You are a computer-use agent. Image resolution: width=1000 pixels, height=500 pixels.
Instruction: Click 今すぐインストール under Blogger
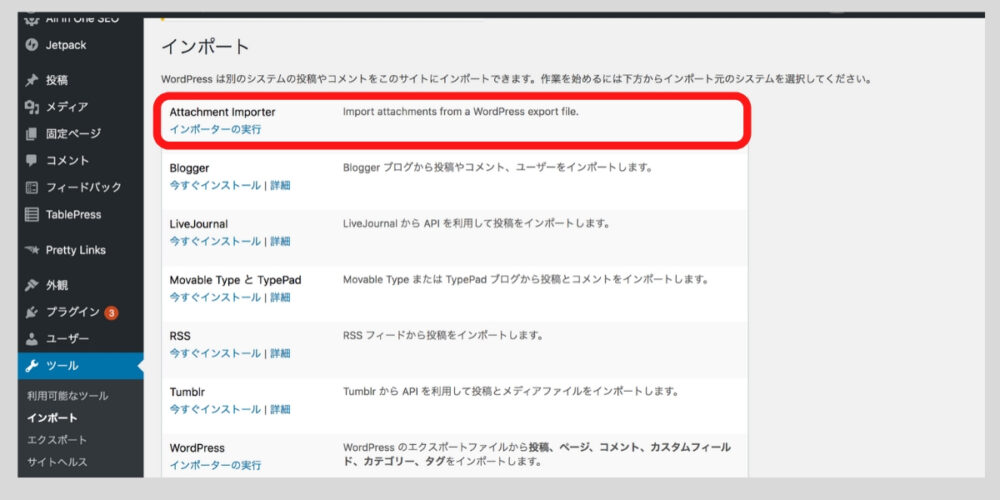[215, 186]
